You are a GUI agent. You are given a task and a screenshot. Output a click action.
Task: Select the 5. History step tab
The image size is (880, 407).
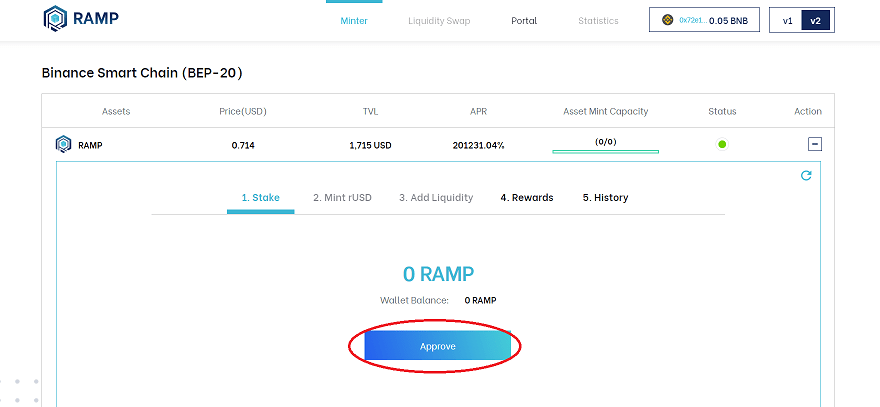[605, 198]
